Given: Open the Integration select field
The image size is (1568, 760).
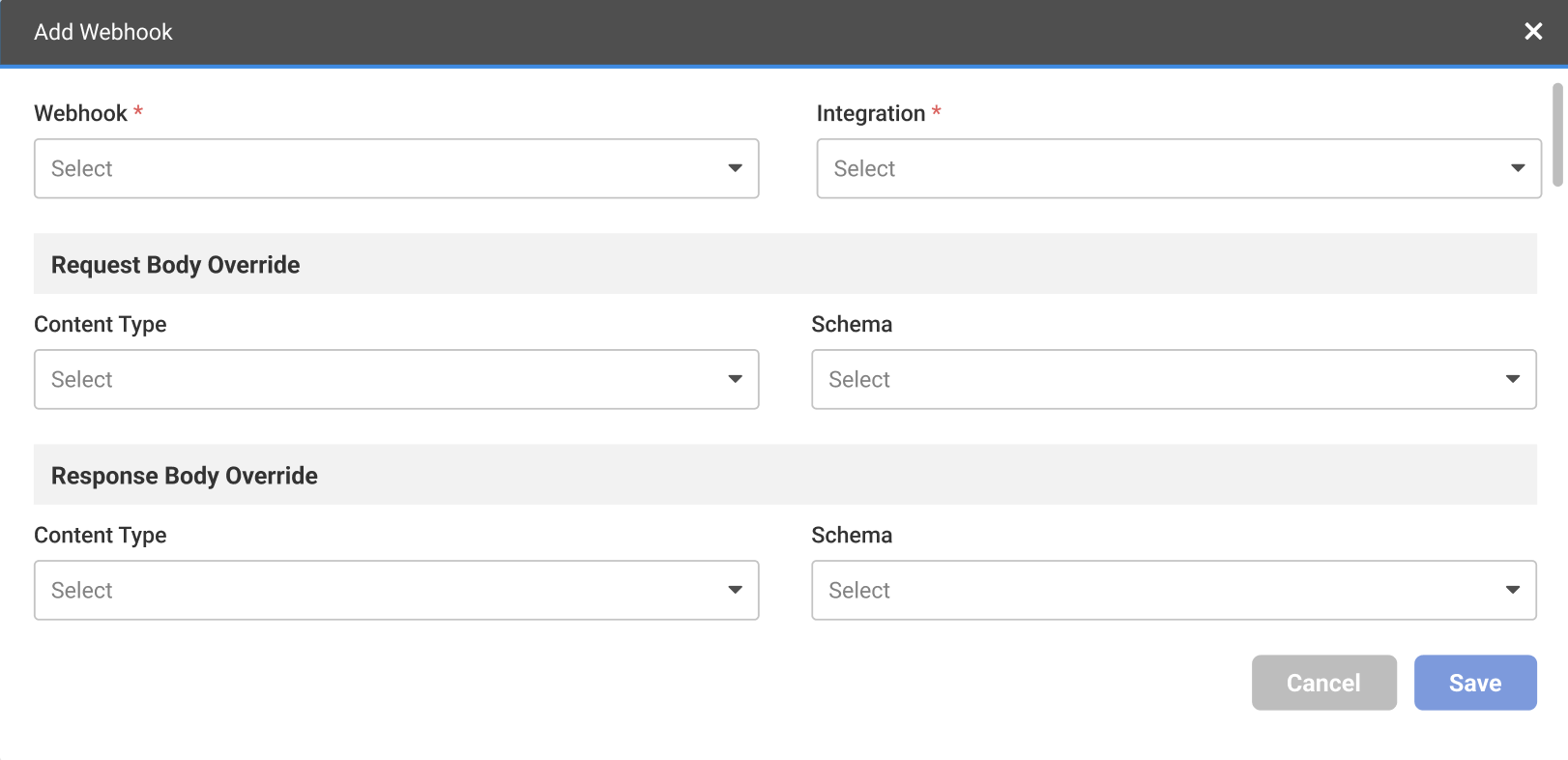Looking at the screenshot, I should coord(1160,168).
